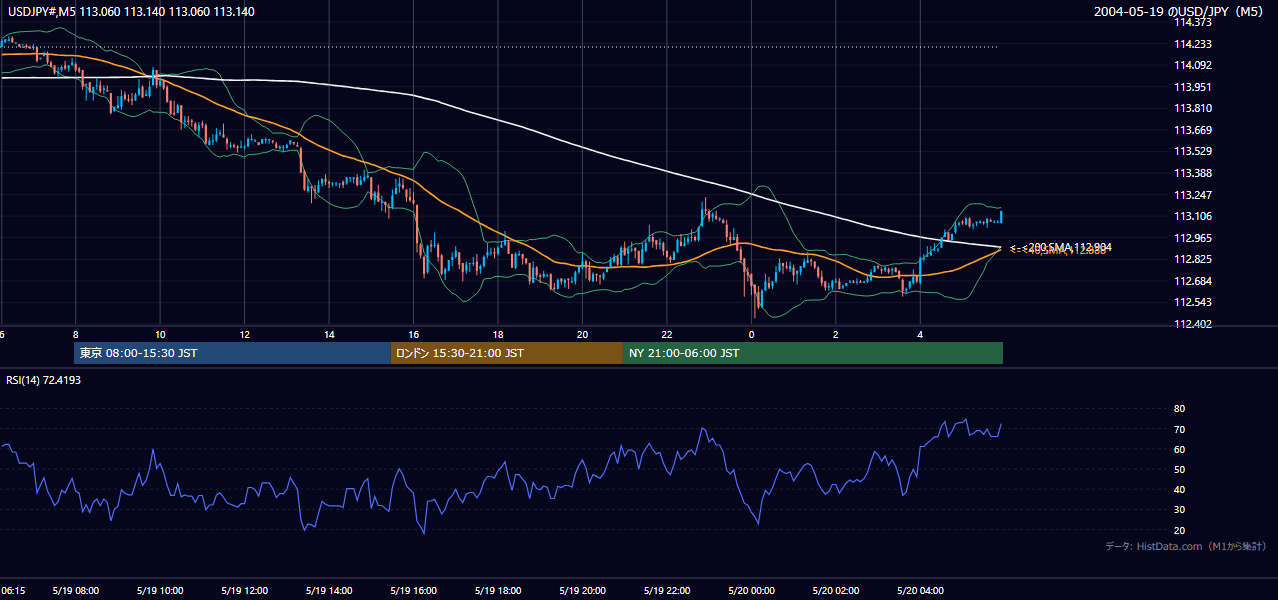
Task: Click price axis label 112.684
Action: 1192,281
